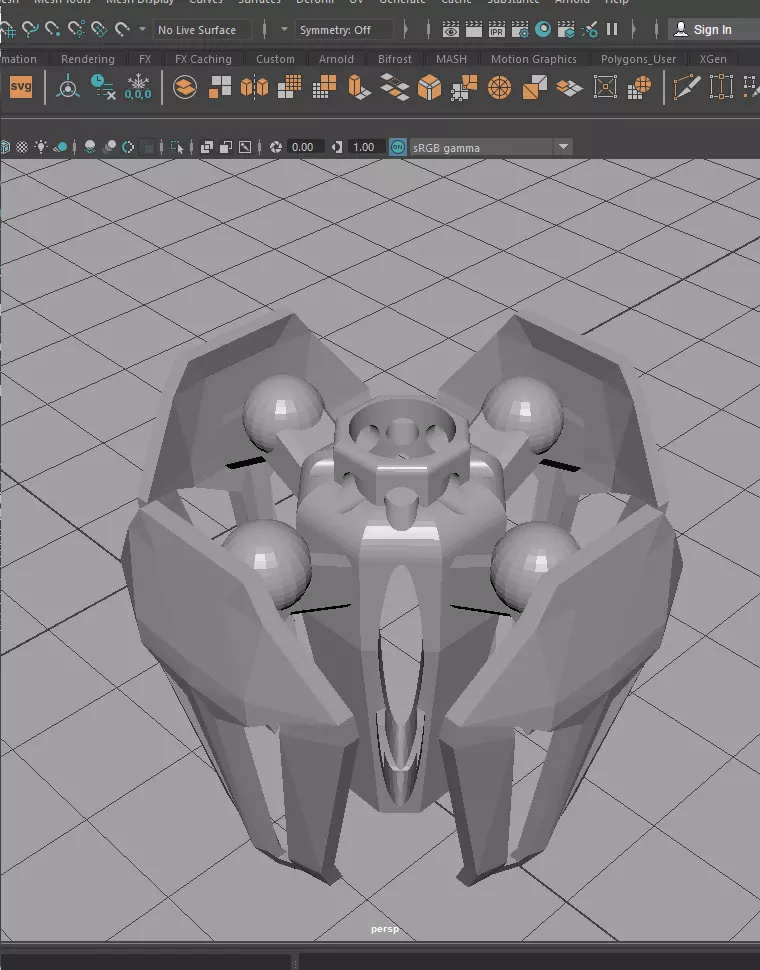The height and width of the screenshot is (970, 760).
Task: Click the Make Live magnet icon
Action: (122, 28)
